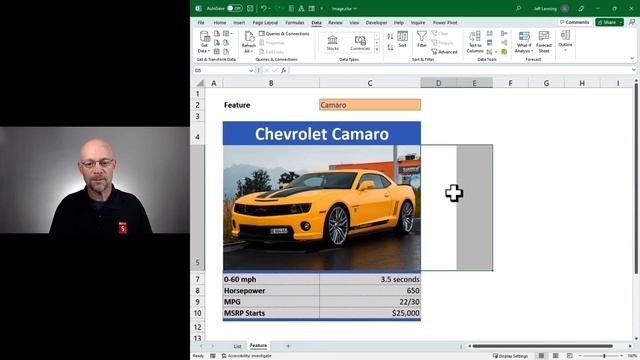The height and width of the screenshot is (360, 640).
Task: Click Accessibility: Investigate status
Action: (x=247, y=356)
